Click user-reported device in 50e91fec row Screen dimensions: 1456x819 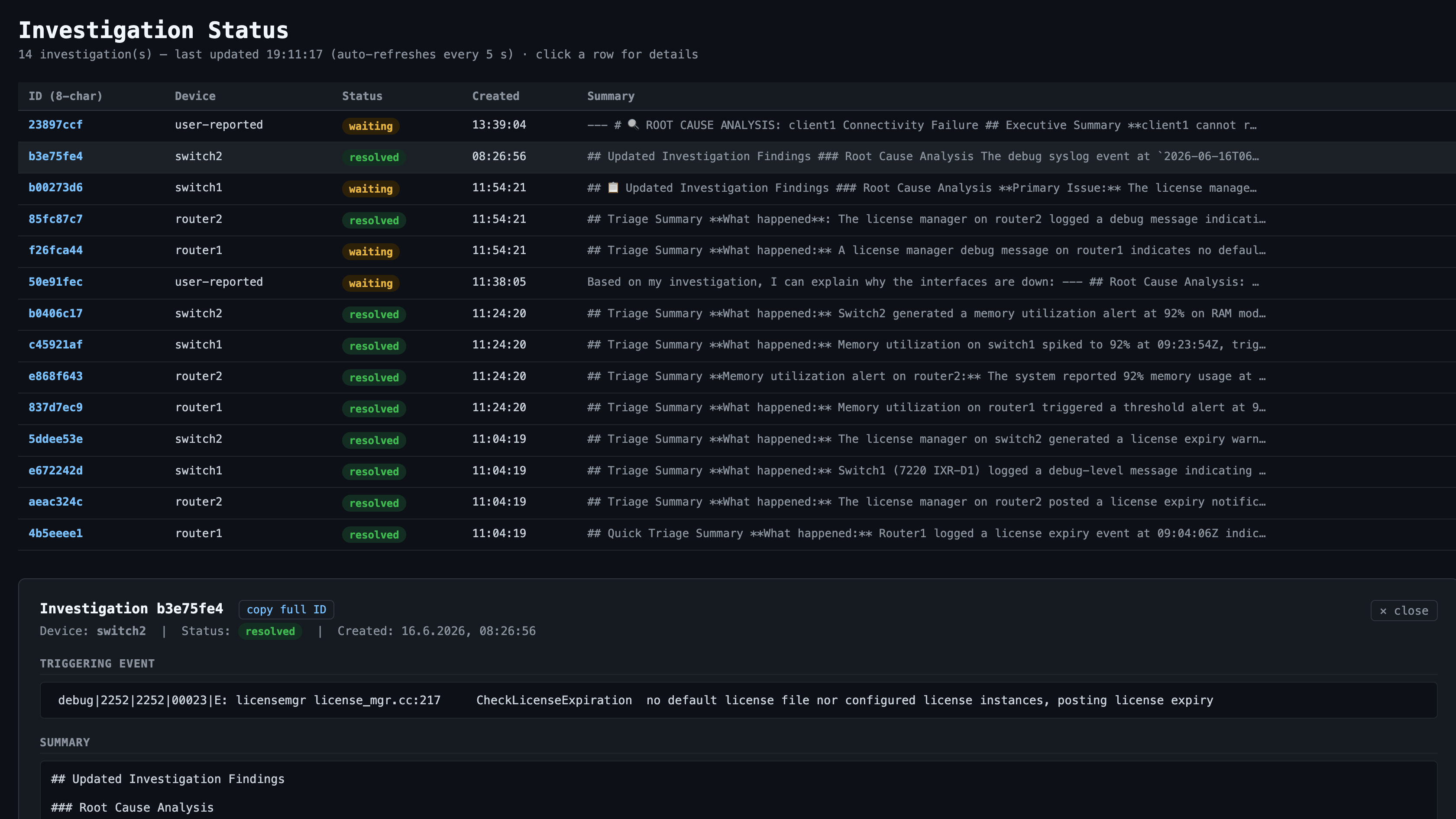tap(219, 282)
